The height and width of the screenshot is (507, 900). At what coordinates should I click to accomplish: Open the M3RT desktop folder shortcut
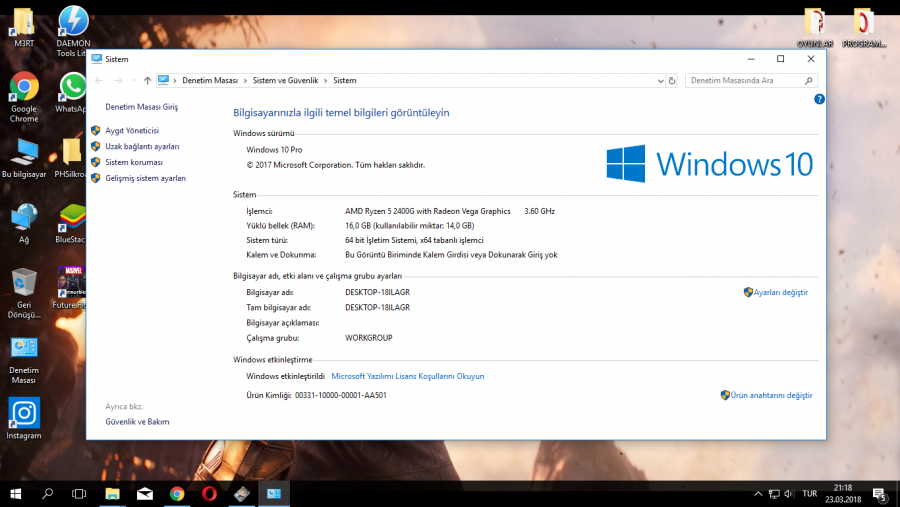24,27
